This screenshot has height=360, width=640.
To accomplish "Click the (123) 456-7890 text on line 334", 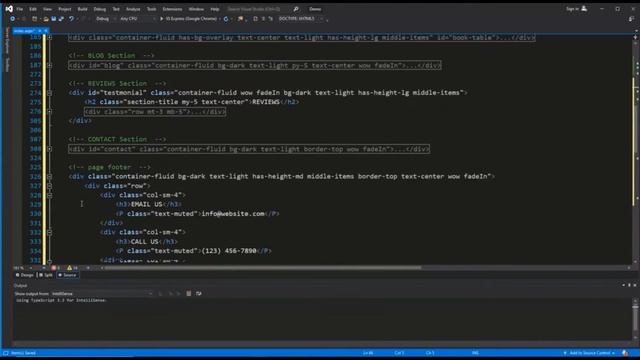I will point(229,251).
